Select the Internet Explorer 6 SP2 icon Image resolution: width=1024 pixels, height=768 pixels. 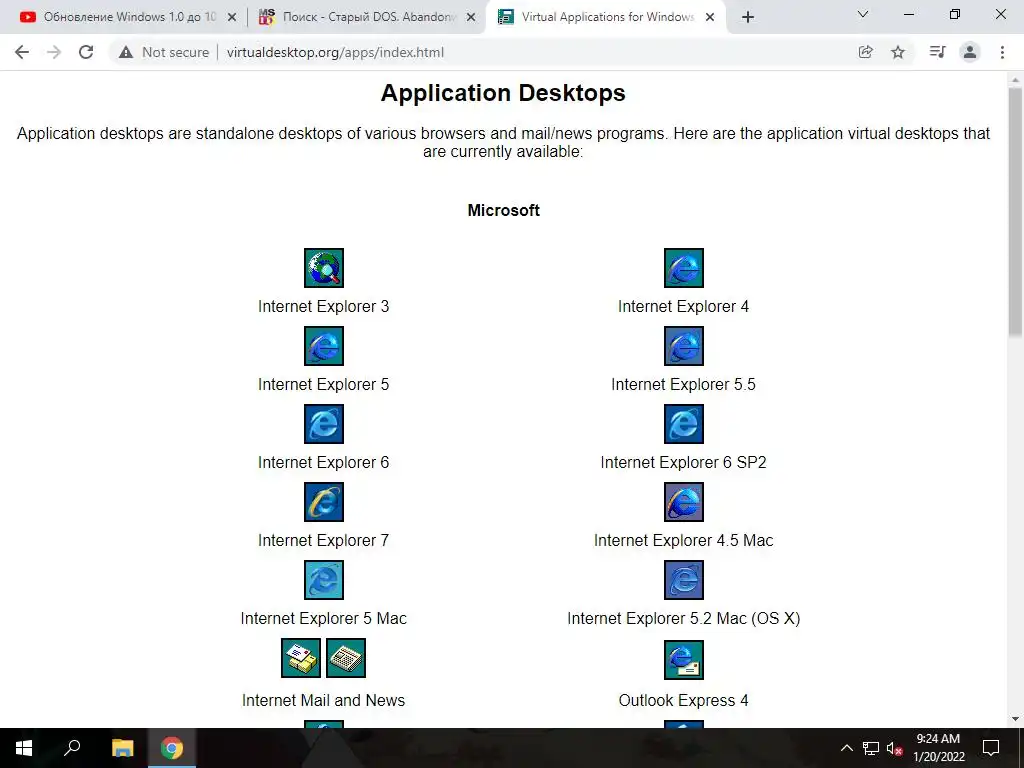tap(684, 424)
